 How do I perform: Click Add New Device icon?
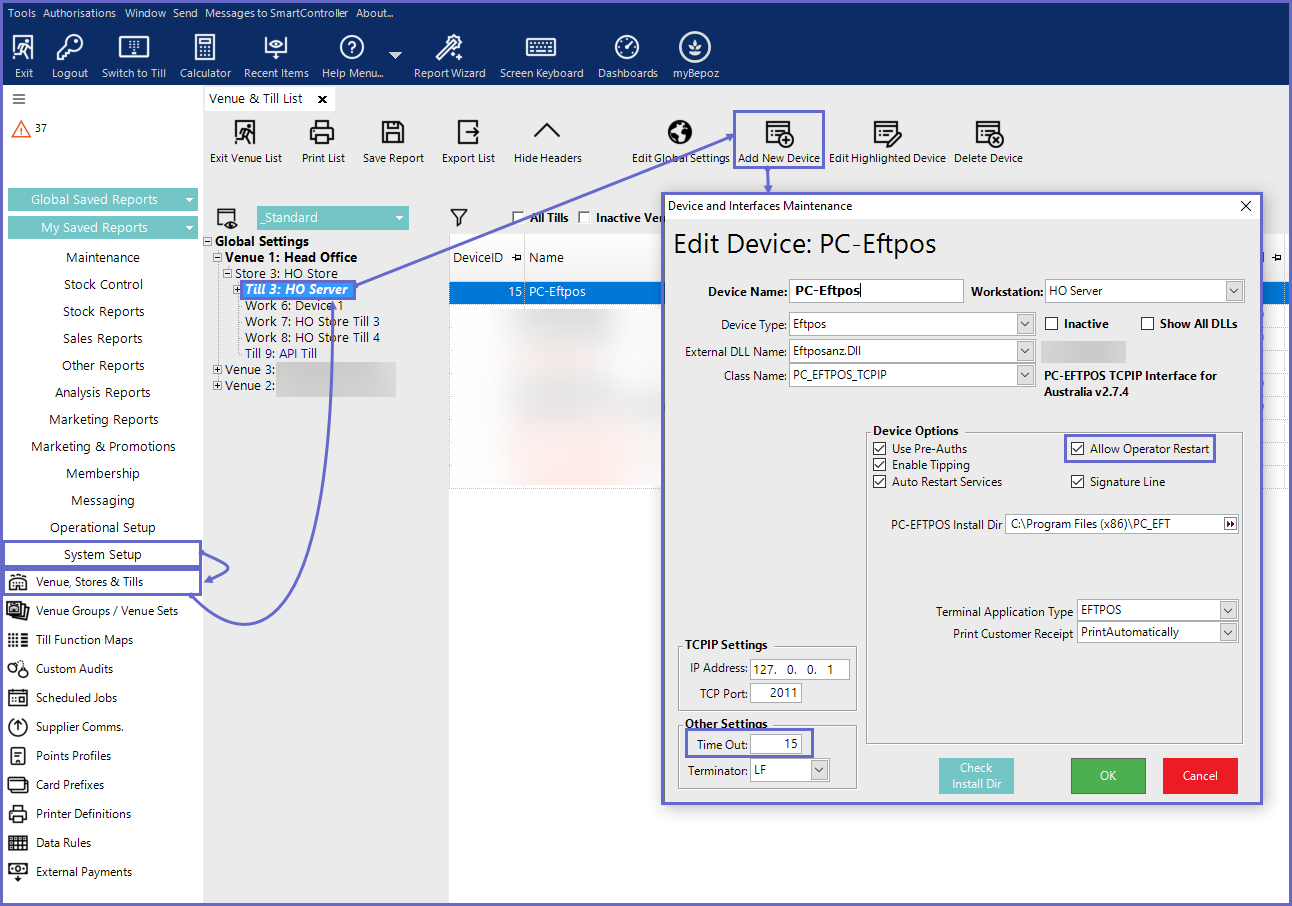[x=778, y=134]
